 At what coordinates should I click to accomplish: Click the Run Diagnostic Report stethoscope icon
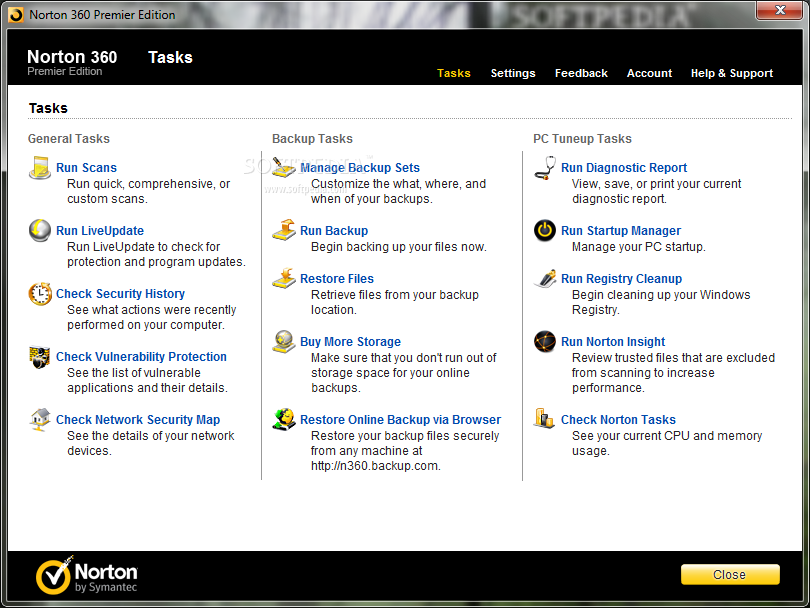[544, 168]
